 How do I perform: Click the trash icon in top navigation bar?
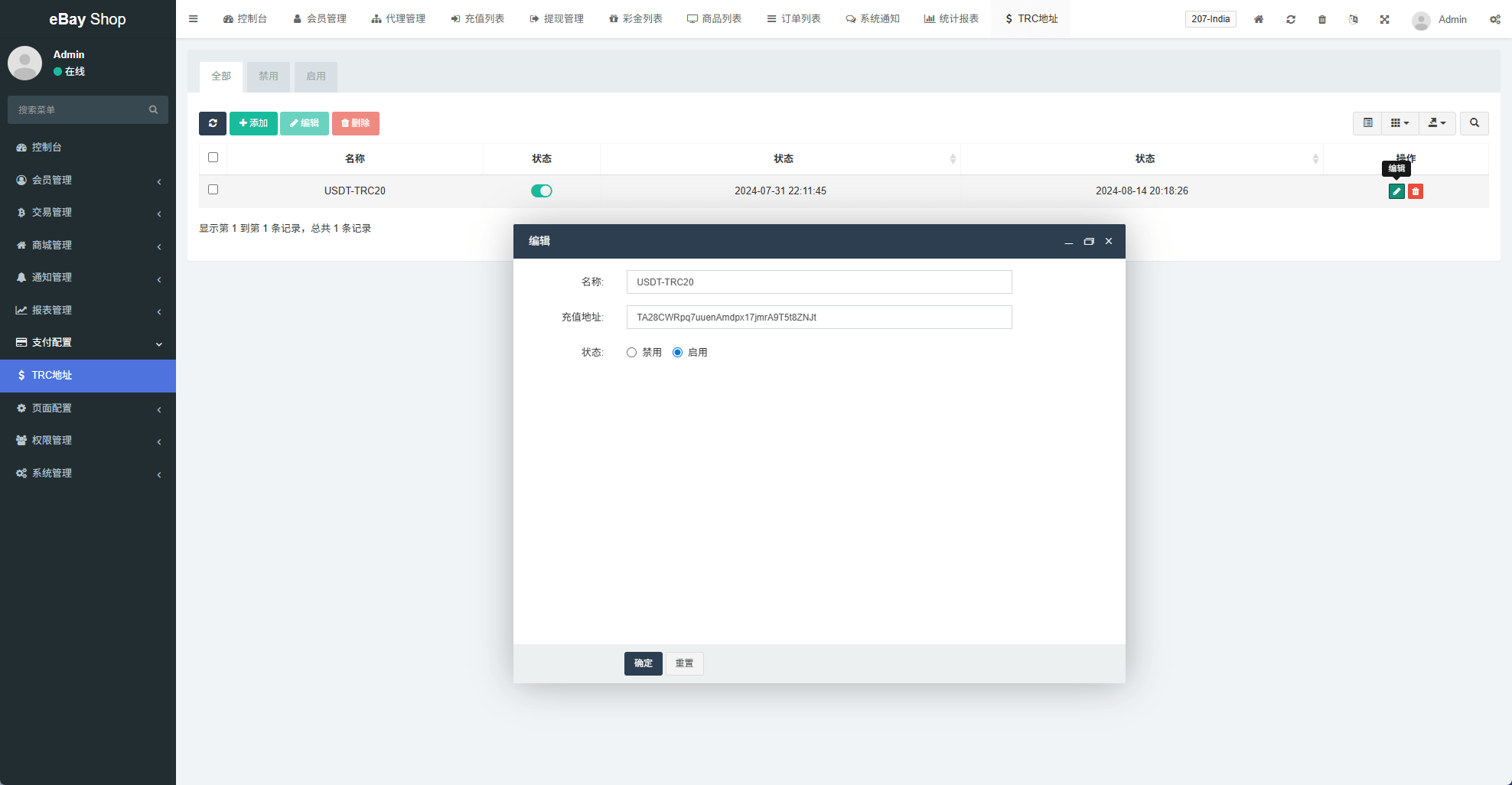(x=1322, y=19)
